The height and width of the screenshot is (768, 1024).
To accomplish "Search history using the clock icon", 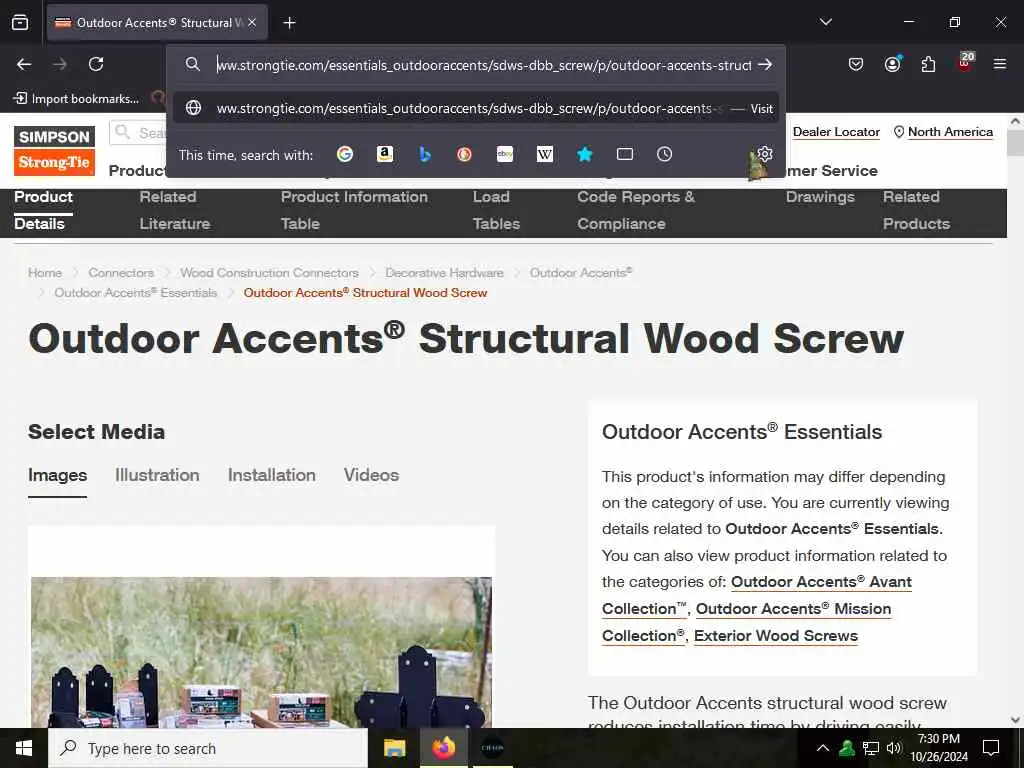I will (x=664, y=154).
